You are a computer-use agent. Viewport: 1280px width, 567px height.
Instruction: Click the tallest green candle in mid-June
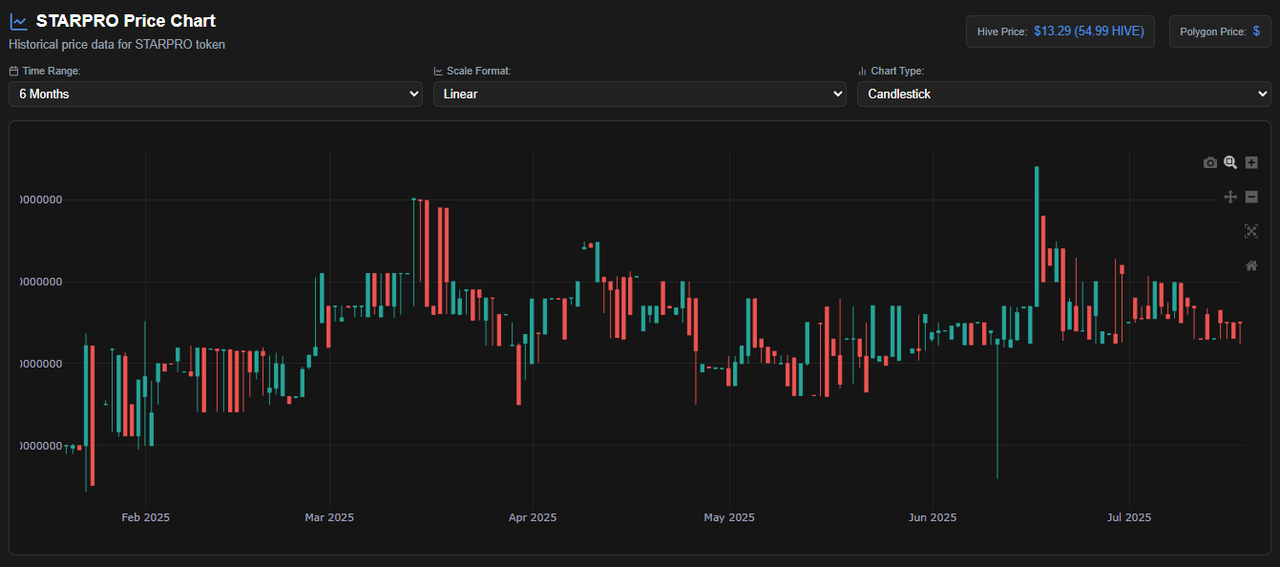pos(1037,237)
